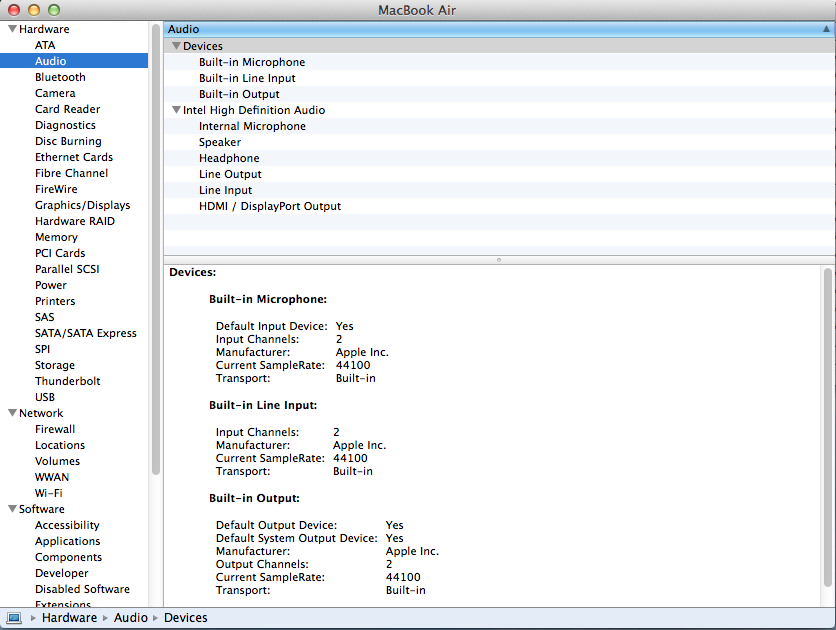Collapse Intel High Definition Audio group
Image resolution: width=836 pixels, height=630 pixels.
coord(176,110)
